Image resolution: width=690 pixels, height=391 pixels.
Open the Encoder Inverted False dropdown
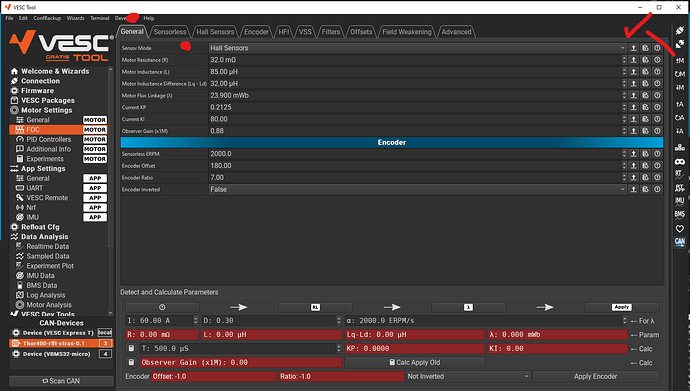pos(417,190)
